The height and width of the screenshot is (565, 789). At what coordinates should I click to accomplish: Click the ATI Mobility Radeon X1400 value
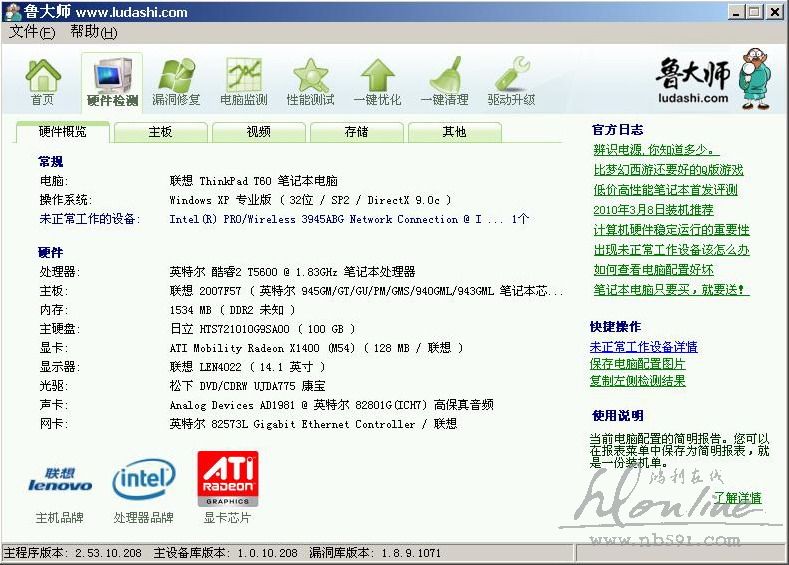point(316,348)
